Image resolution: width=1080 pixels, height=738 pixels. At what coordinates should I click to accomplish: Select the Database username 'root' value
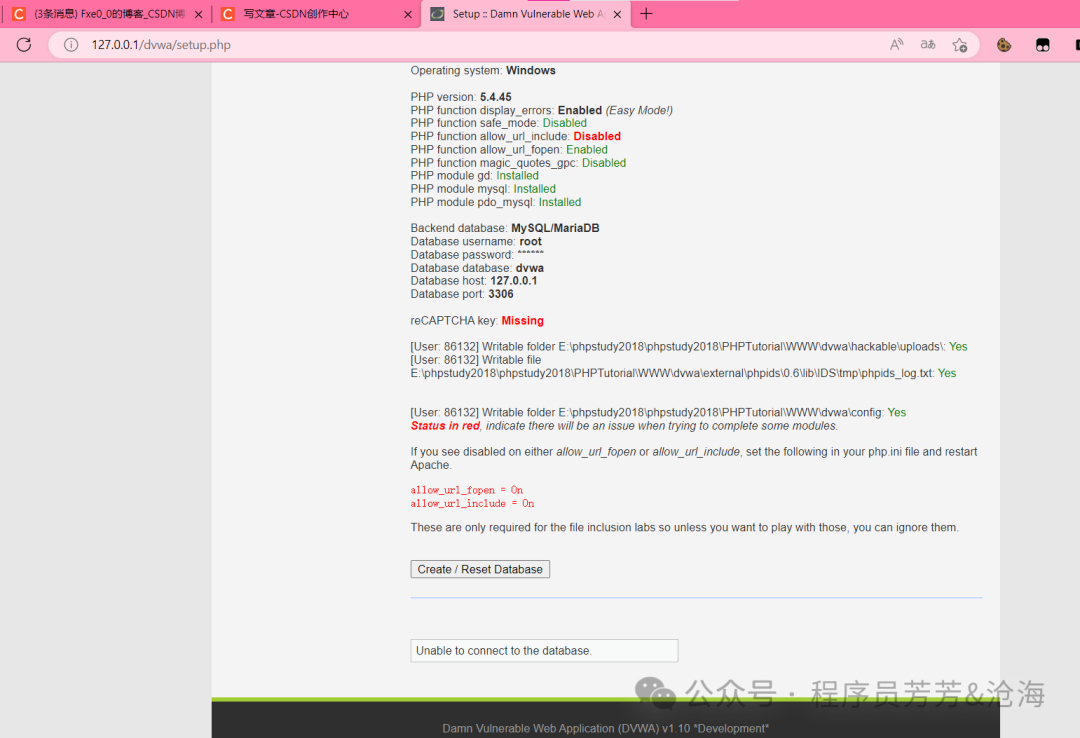point(530,241)
